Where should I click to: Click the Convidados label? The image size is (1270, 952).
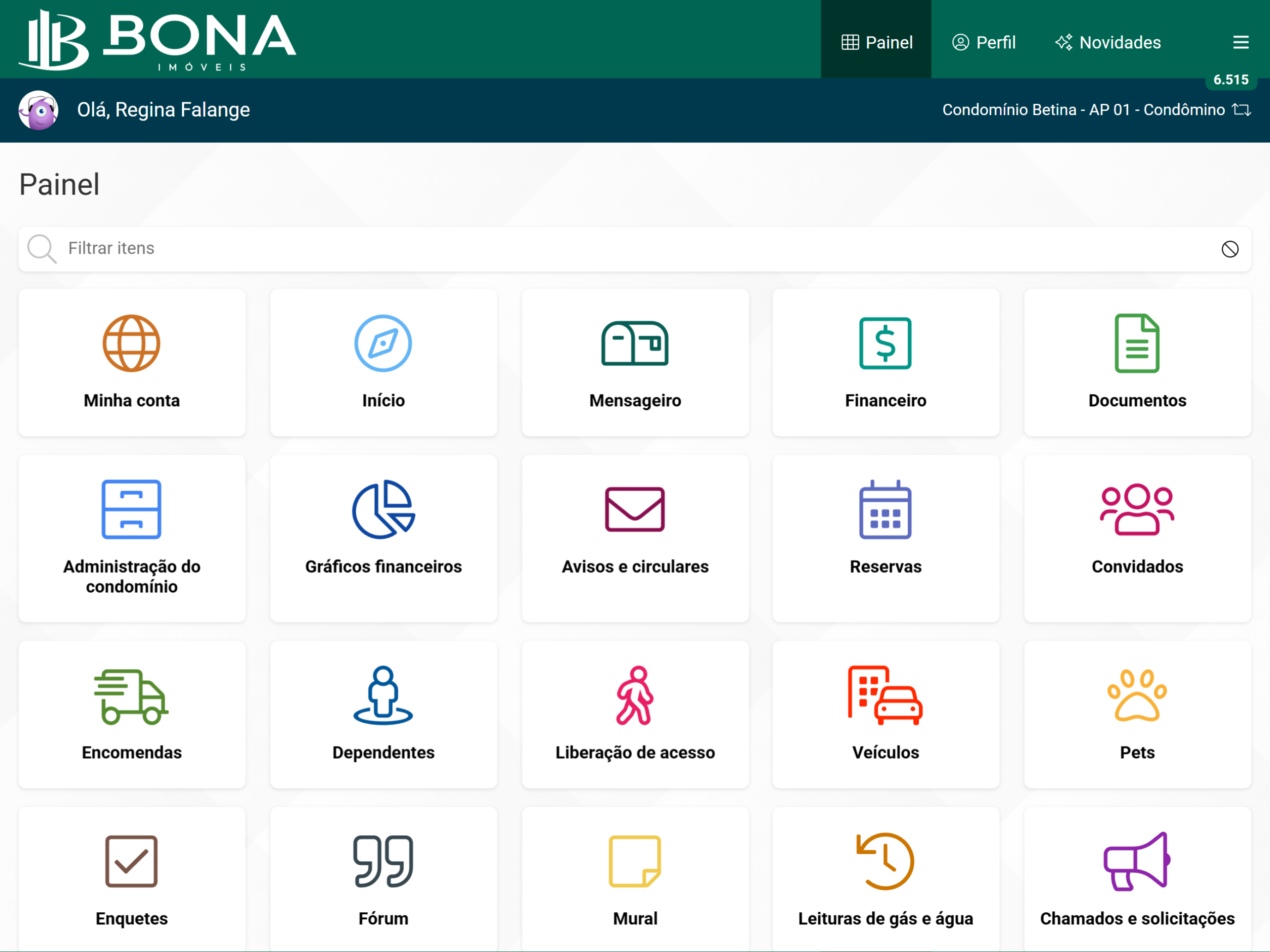pyautogui.click(x=1137, y=566)
